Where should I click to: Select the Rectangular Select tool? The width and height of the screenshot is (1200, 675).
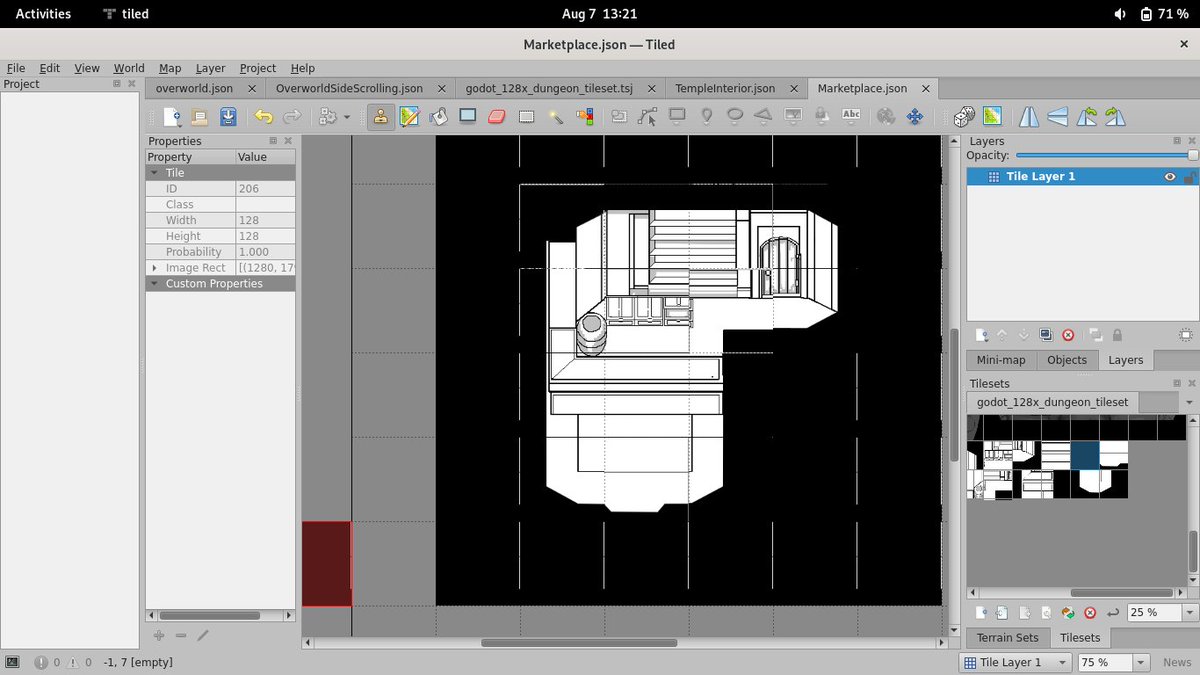point(527,116)
